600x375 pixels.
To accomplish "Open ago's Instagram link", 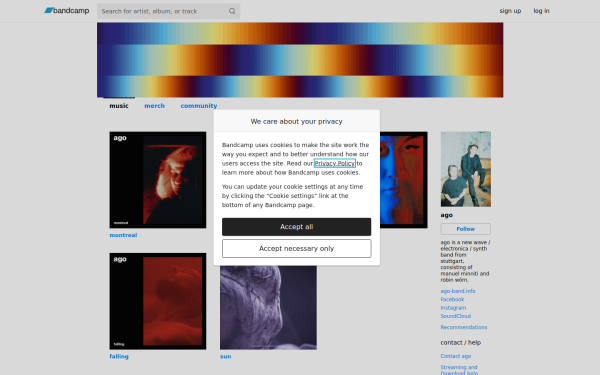I will coord(453,308).
